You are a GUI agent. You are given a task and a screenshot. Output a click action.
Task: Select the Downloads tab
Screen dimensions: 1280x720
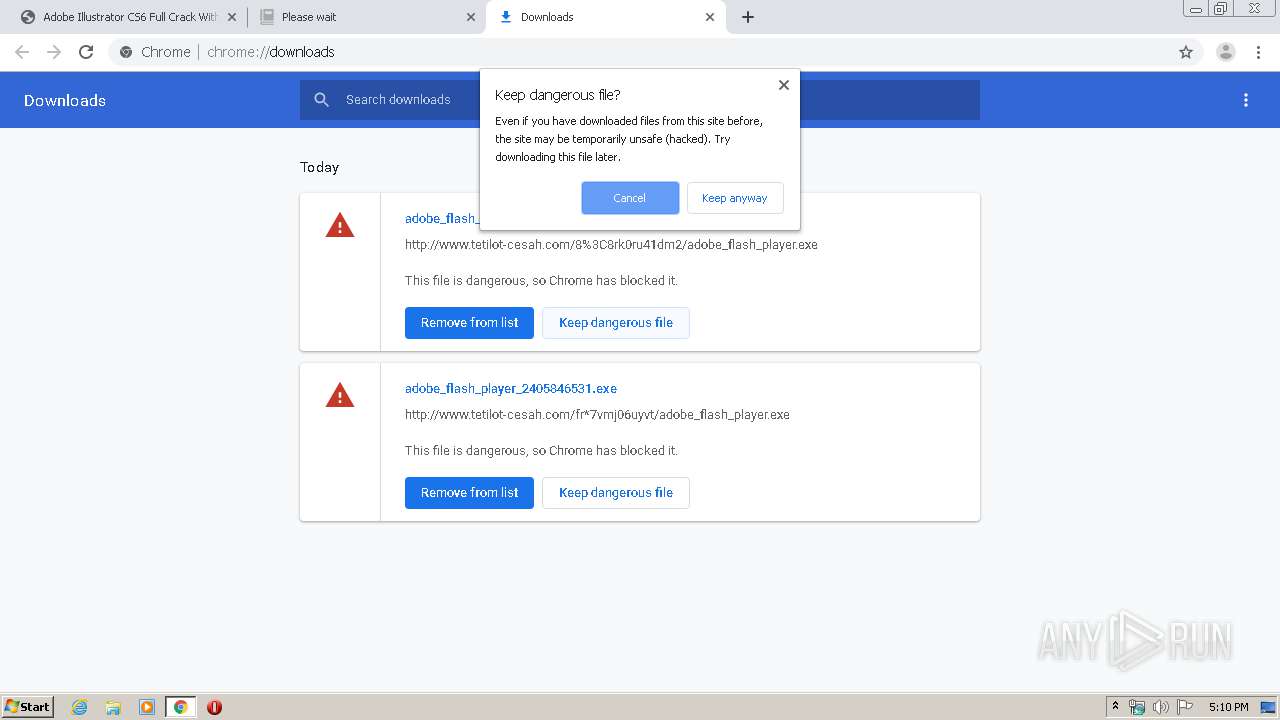[605, 17]
